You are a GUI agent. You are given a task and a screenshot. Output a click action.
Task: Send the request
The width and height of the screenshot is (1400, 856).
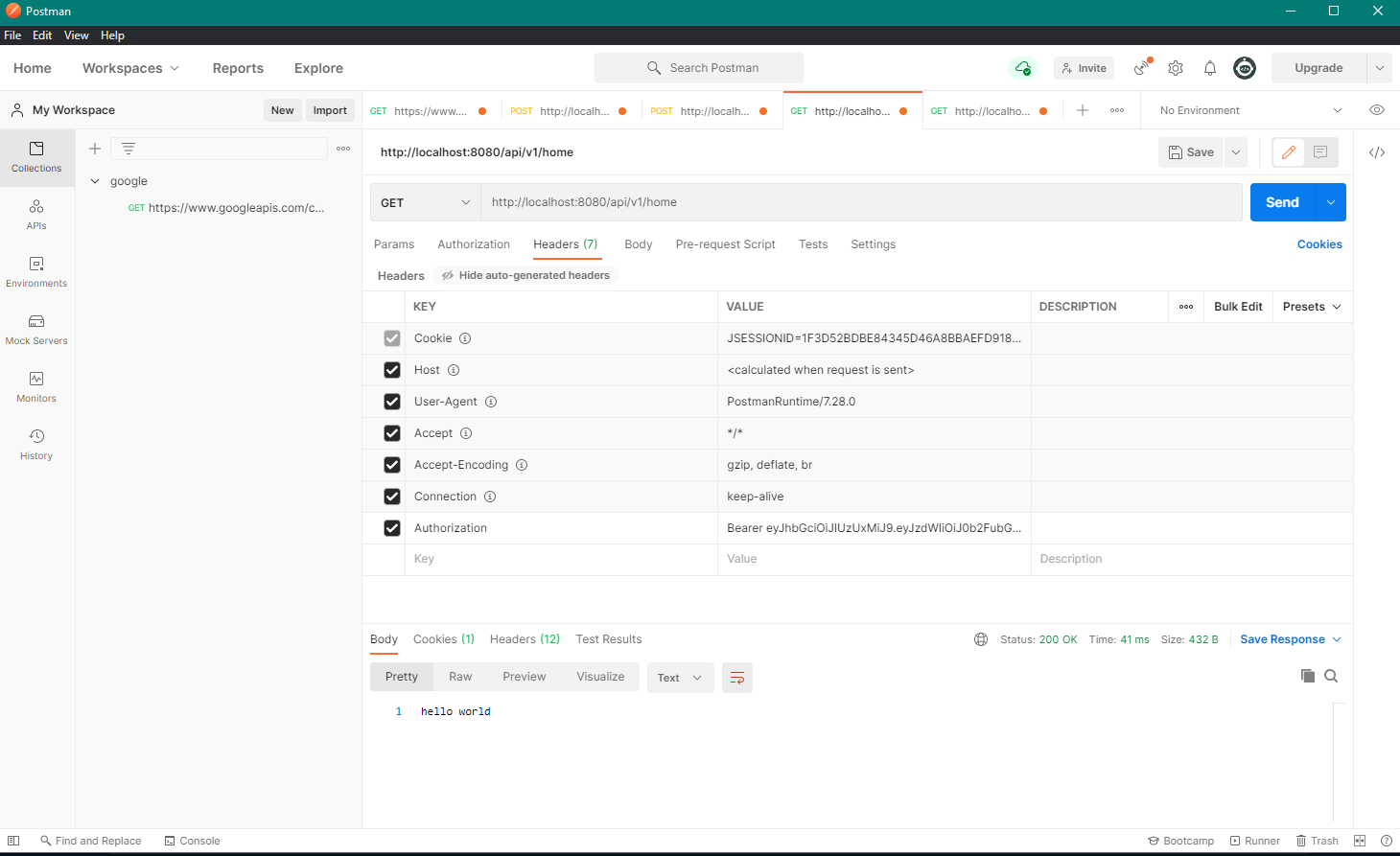coord(1281,202)
